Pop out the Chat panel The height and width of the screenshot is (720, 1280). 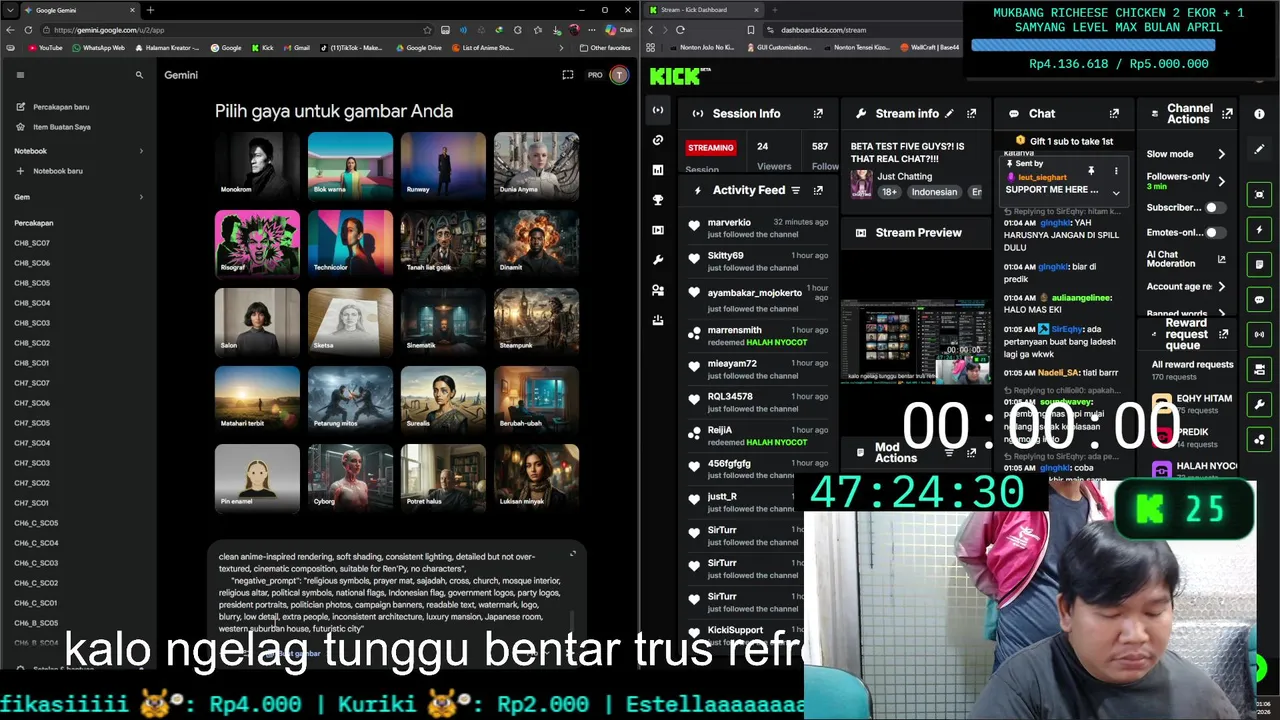click(x=1114, y=114)
